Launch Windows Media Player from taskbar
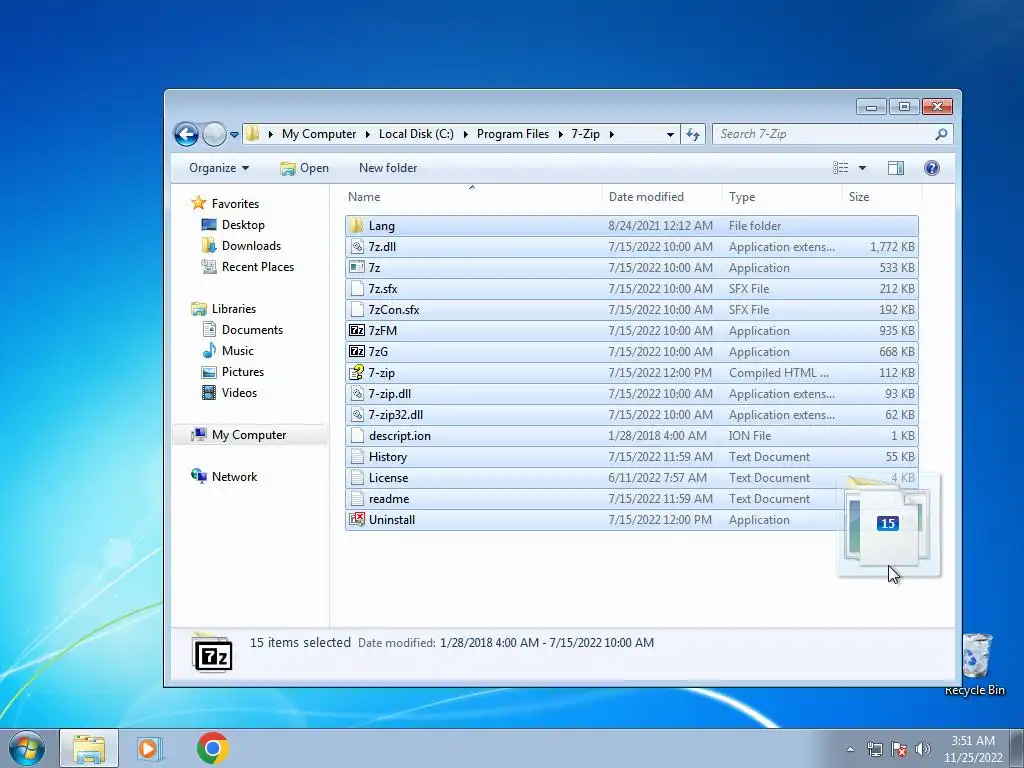Screen dimensions: 1024x768 point(150,748)
